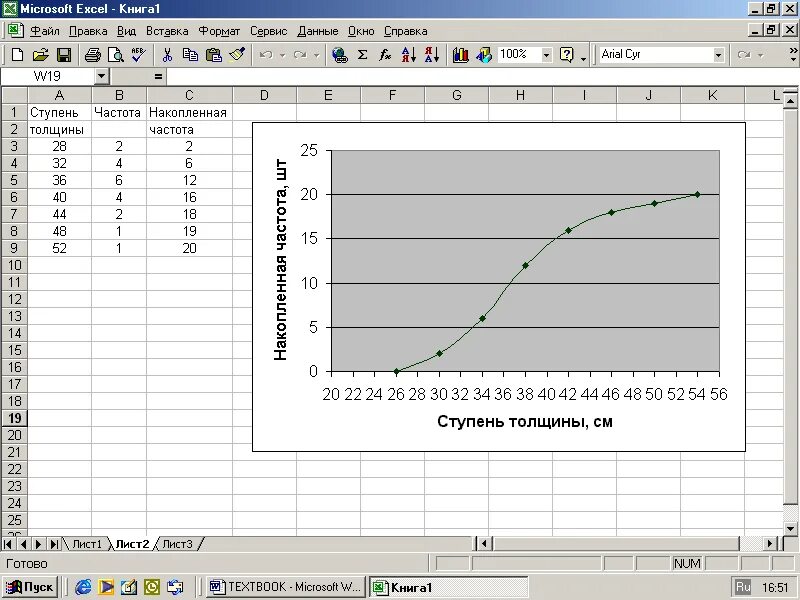Open the Office Assistant help icon
Viewport: 800px width, 600px height.
pos(566,55)
